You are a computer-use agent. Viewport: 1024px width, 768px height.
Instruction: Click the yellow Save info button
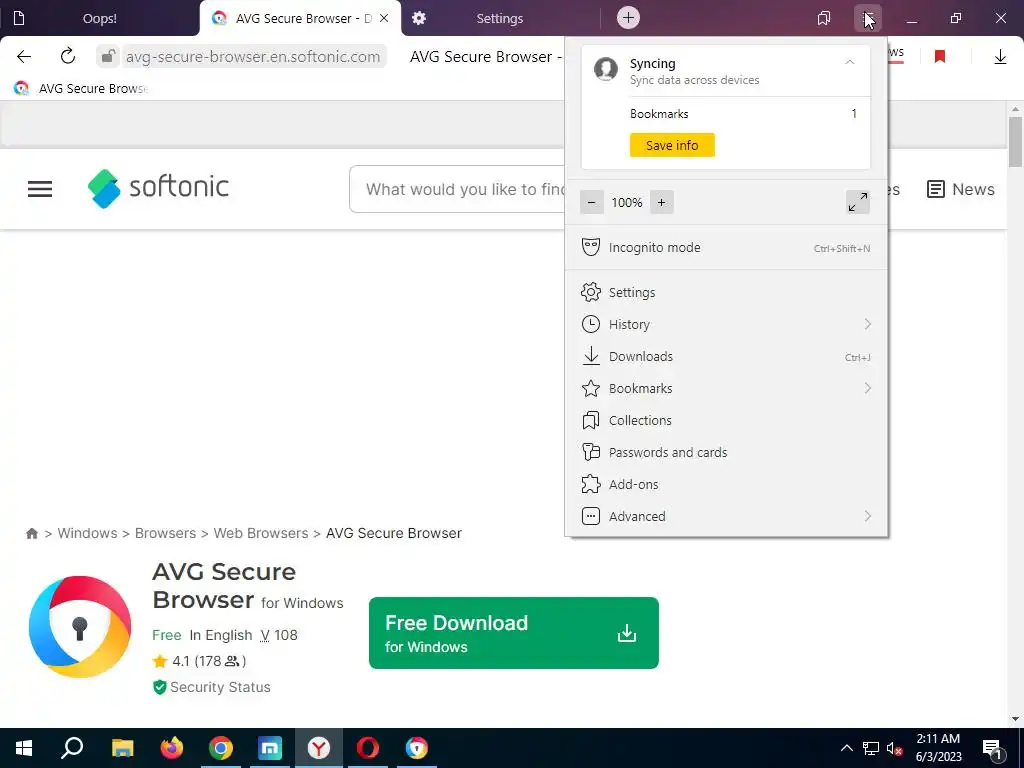click(x=672, y=145)
